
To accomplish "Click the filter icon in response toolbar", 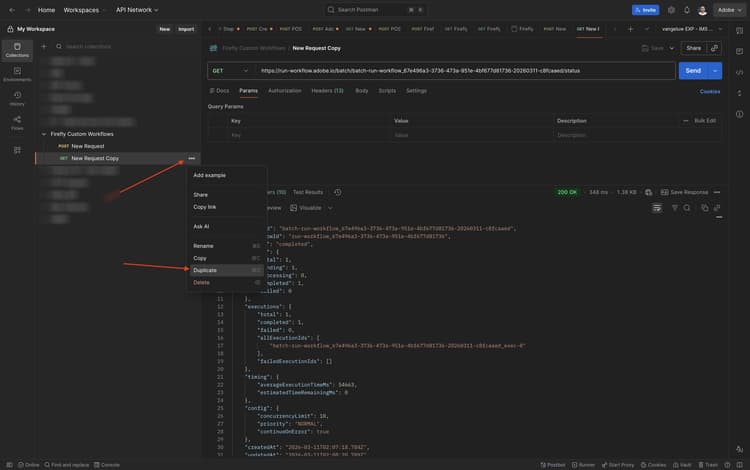I will [674, 208].
